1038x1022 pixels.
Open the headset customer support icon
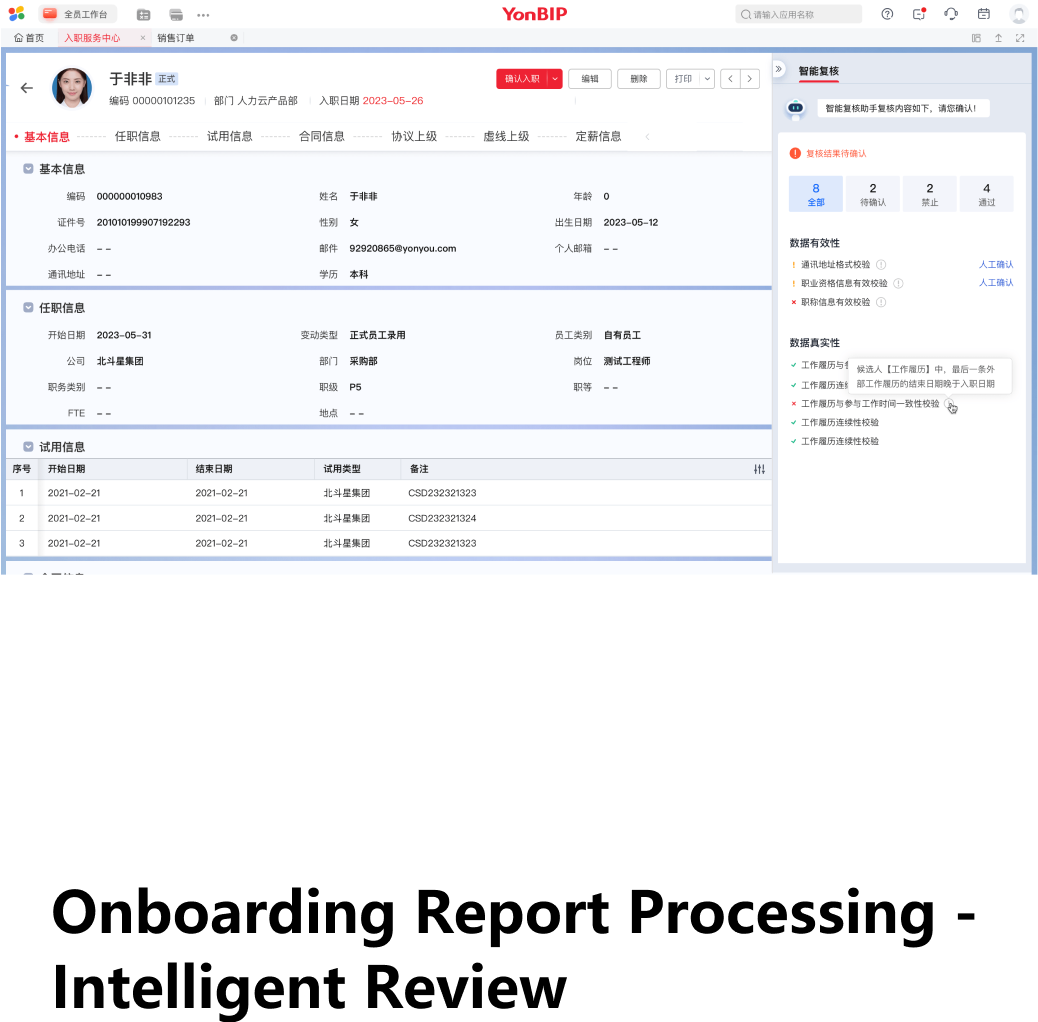[951, 14]
